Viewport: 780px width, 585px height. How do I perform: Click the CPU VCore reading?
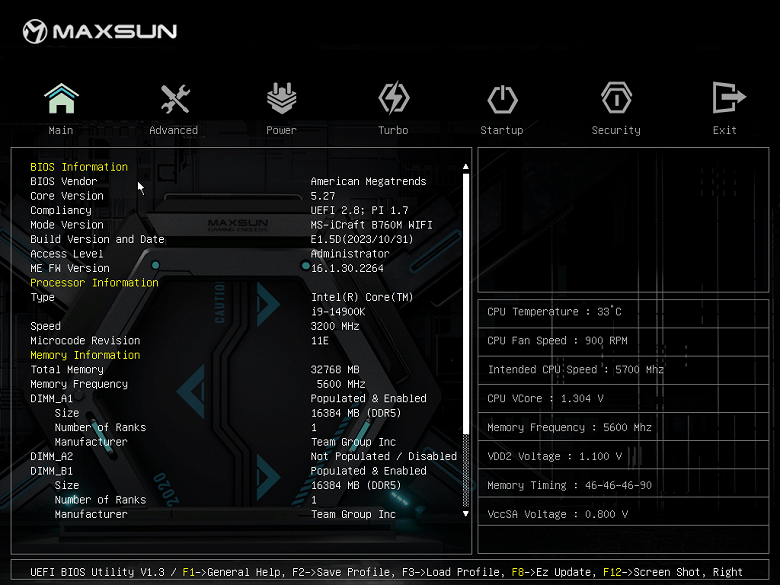point(545,398)
